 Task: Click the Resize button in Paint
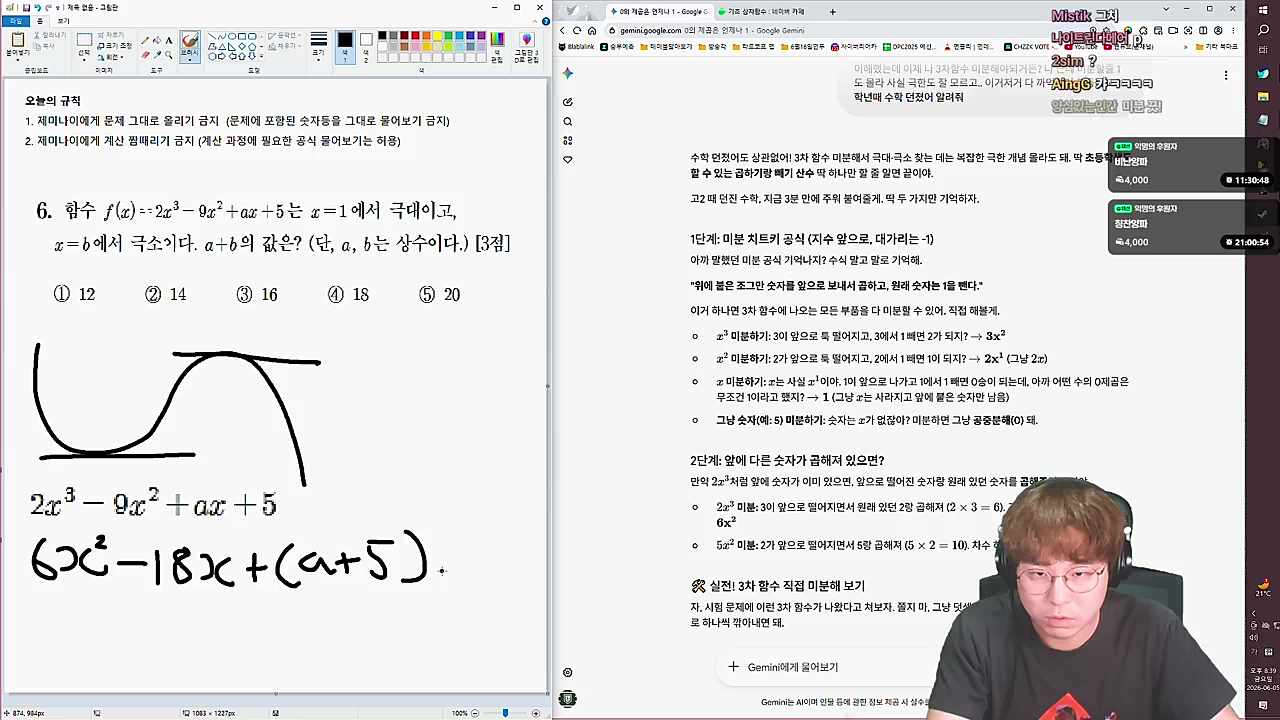pyautogui.click(x=117, y=46)
